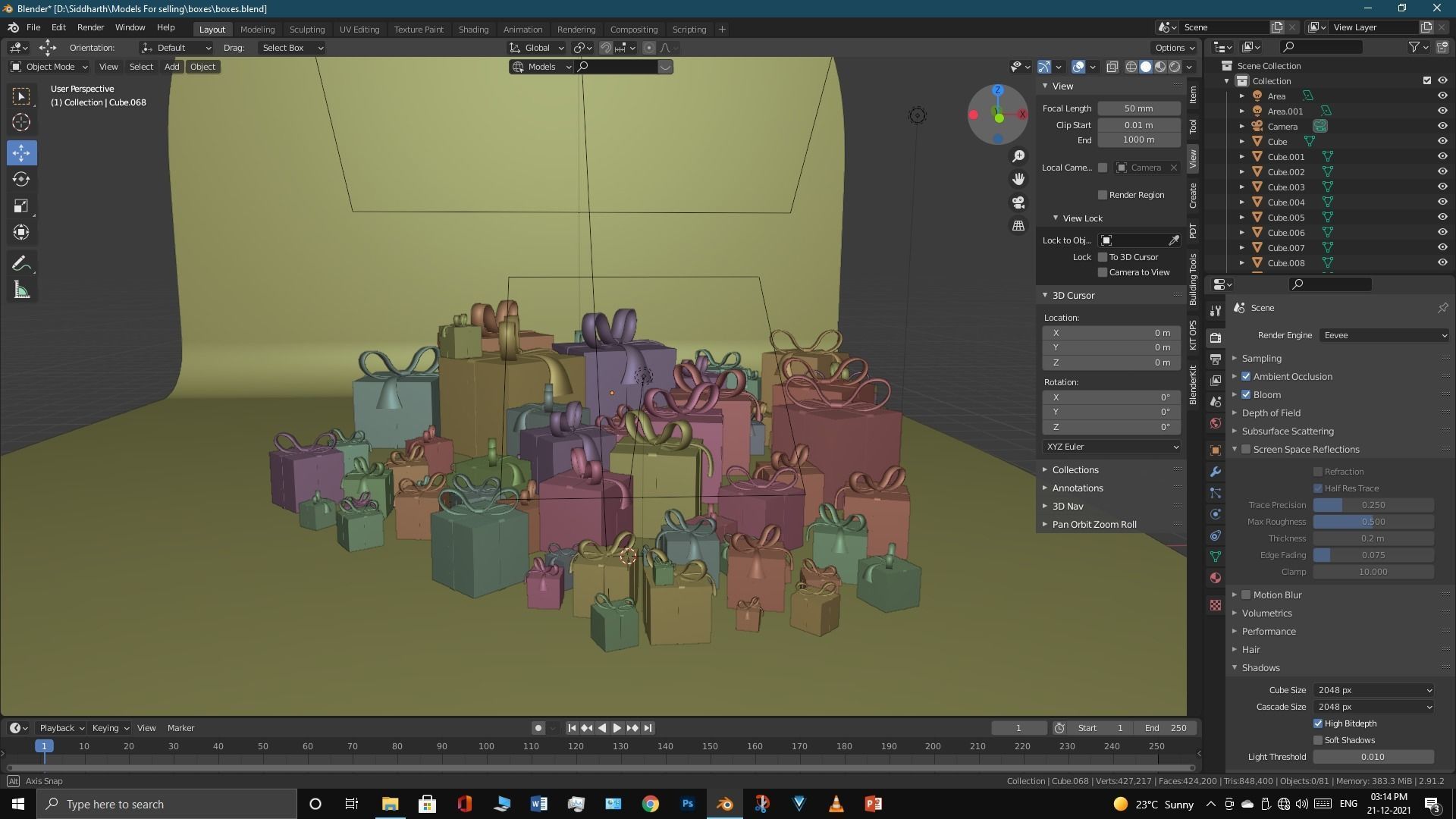Screen dimensions: 1456x819
Task: Open the File menu
Action: (33, 27)
